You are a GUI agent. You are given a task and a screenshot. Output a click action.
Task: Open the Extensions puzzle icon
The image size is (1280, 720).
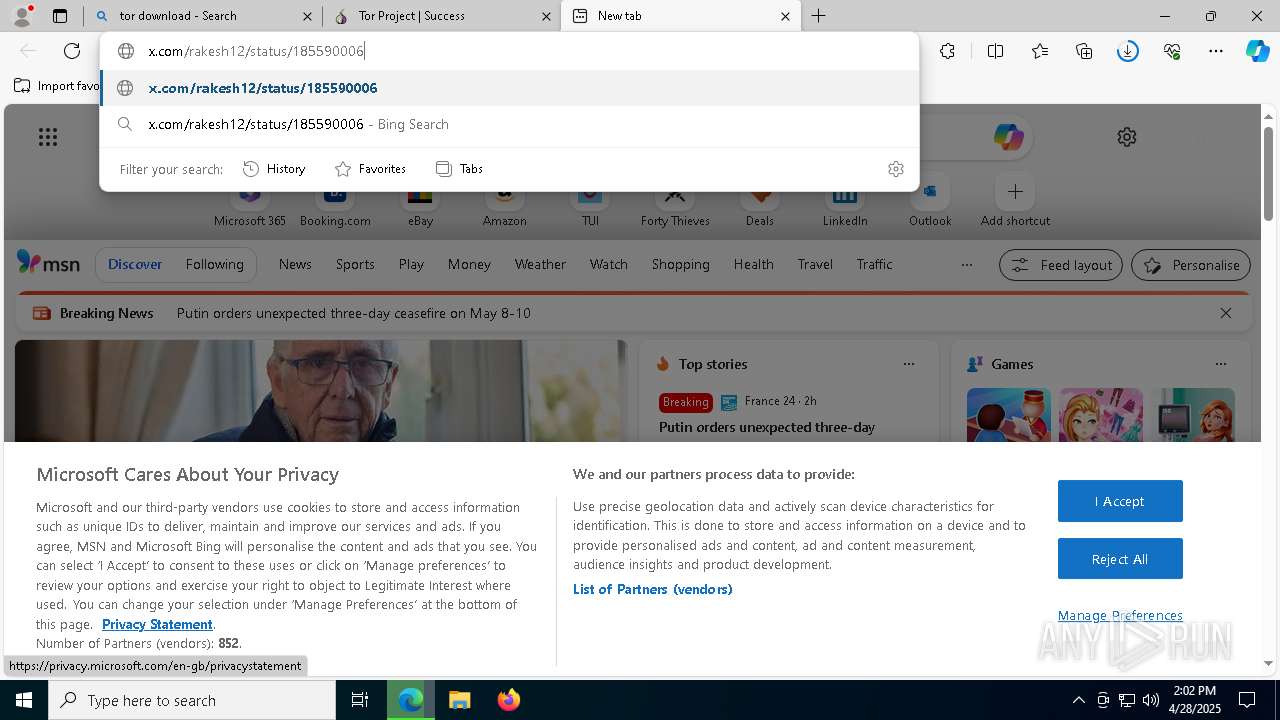947,51
